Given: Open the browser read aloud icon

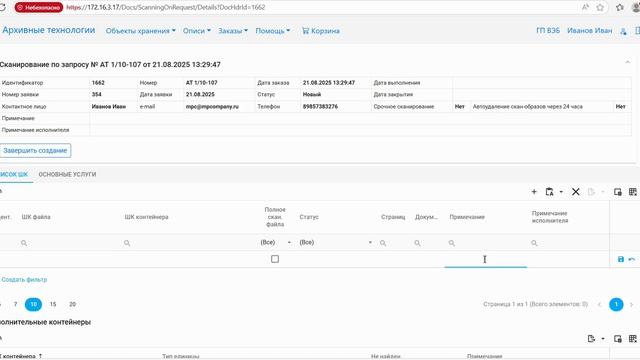Looking at the screenshot, I should click(585, 7).
